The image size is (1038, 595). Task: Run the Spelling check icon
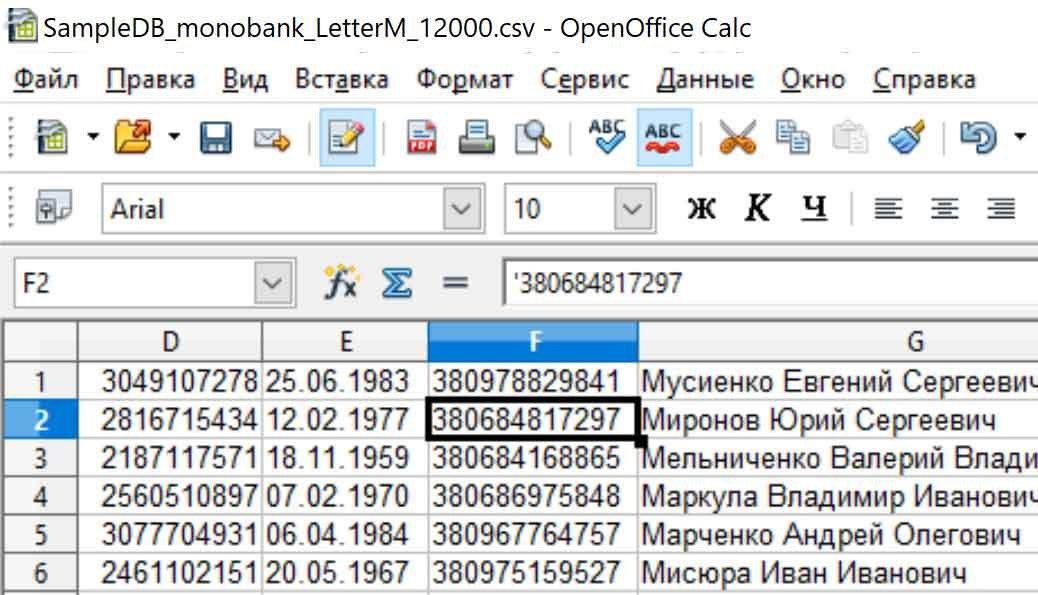click(606, 138)
